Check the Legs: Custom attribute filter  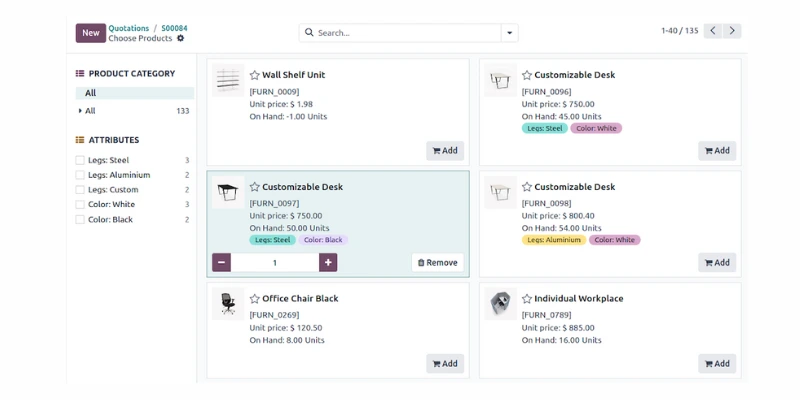[x=80, y=190]
